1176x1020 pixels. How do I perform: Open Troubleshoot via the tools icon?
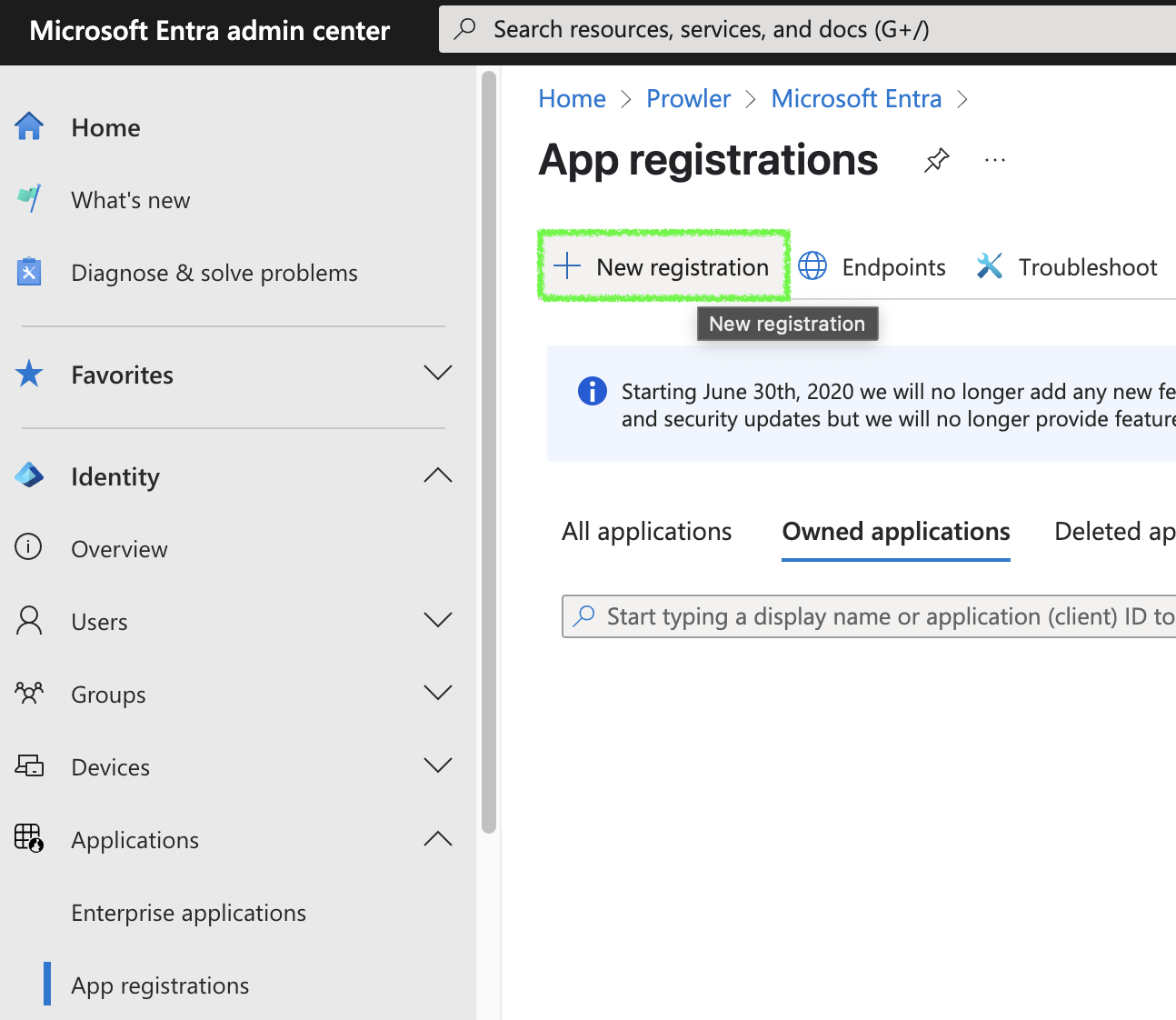tap(990, 265)
